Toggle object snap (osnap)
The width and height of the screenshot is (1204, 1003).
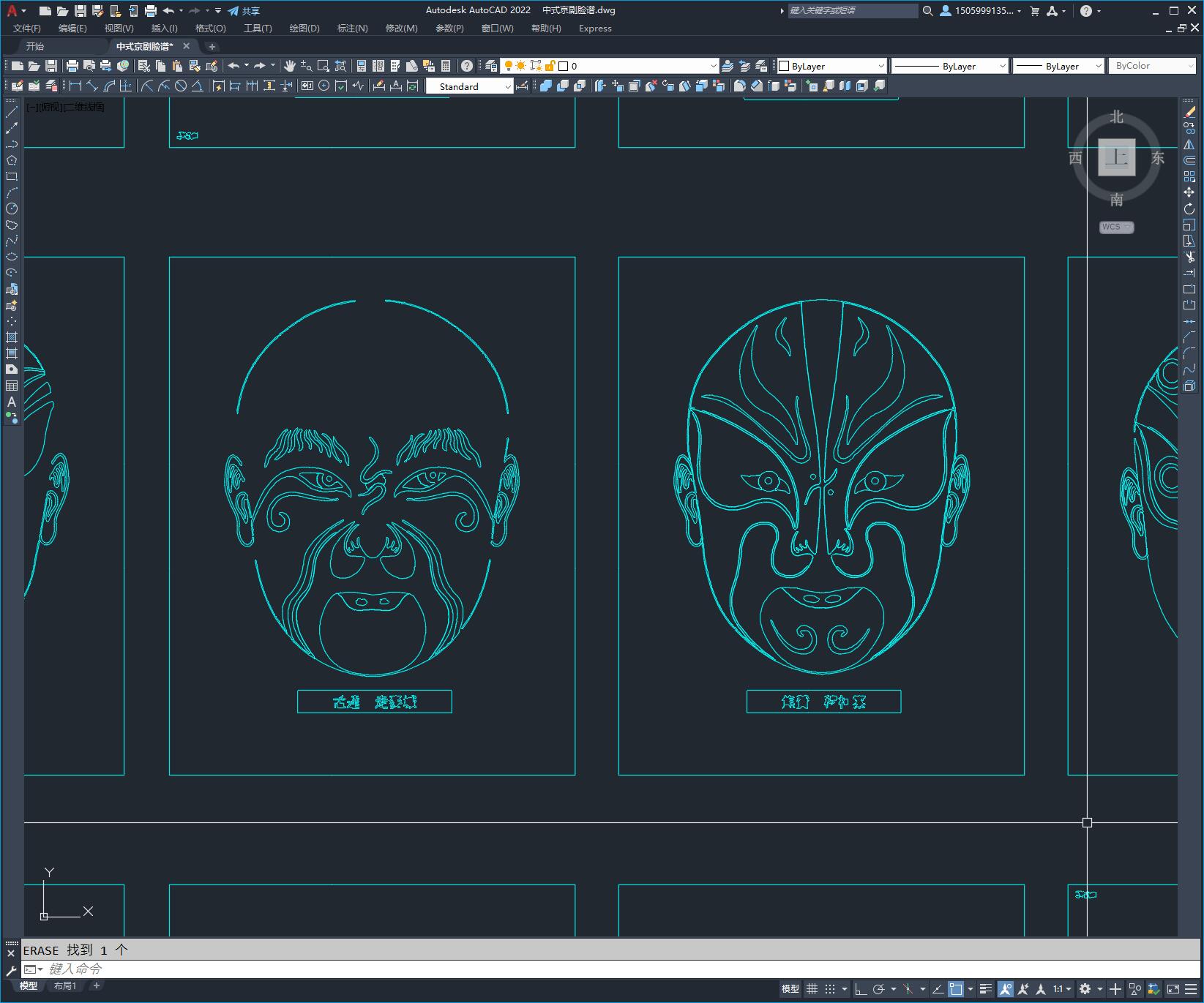point(956,989)
